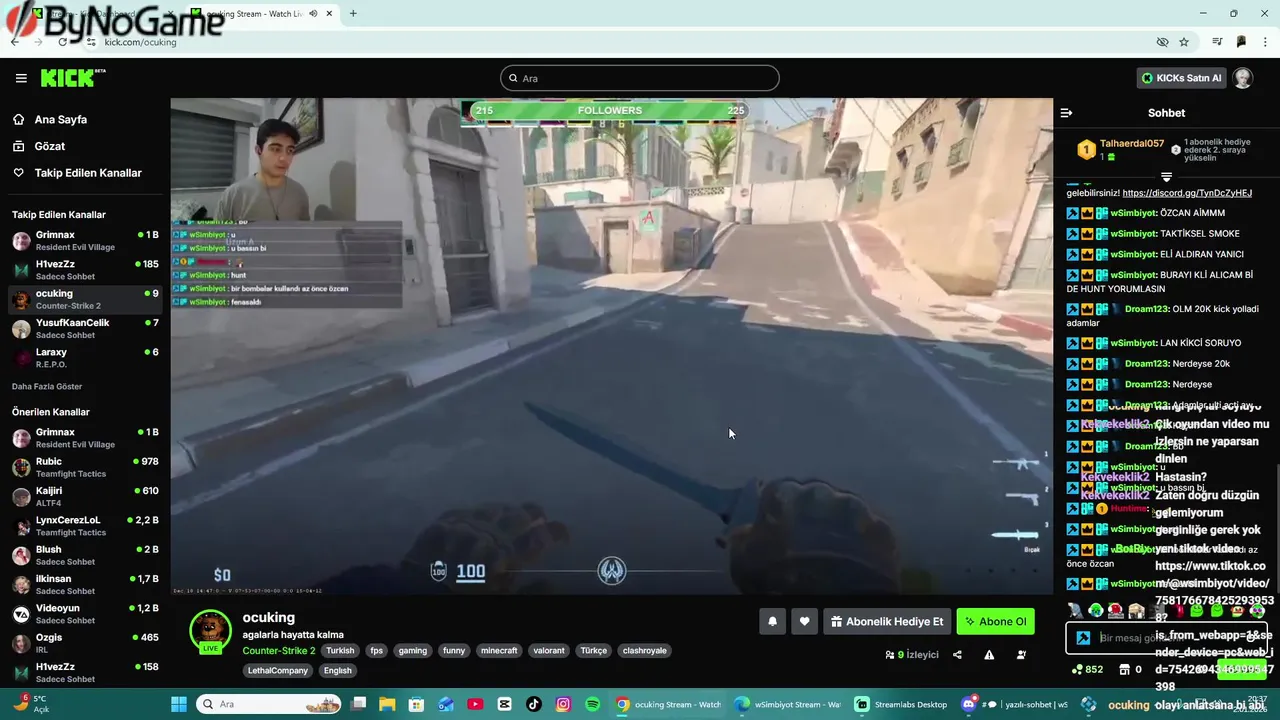This screenshot has width=1280, height=720.
Task: Open File Explorer from taskbar
Action: [387, 704]
